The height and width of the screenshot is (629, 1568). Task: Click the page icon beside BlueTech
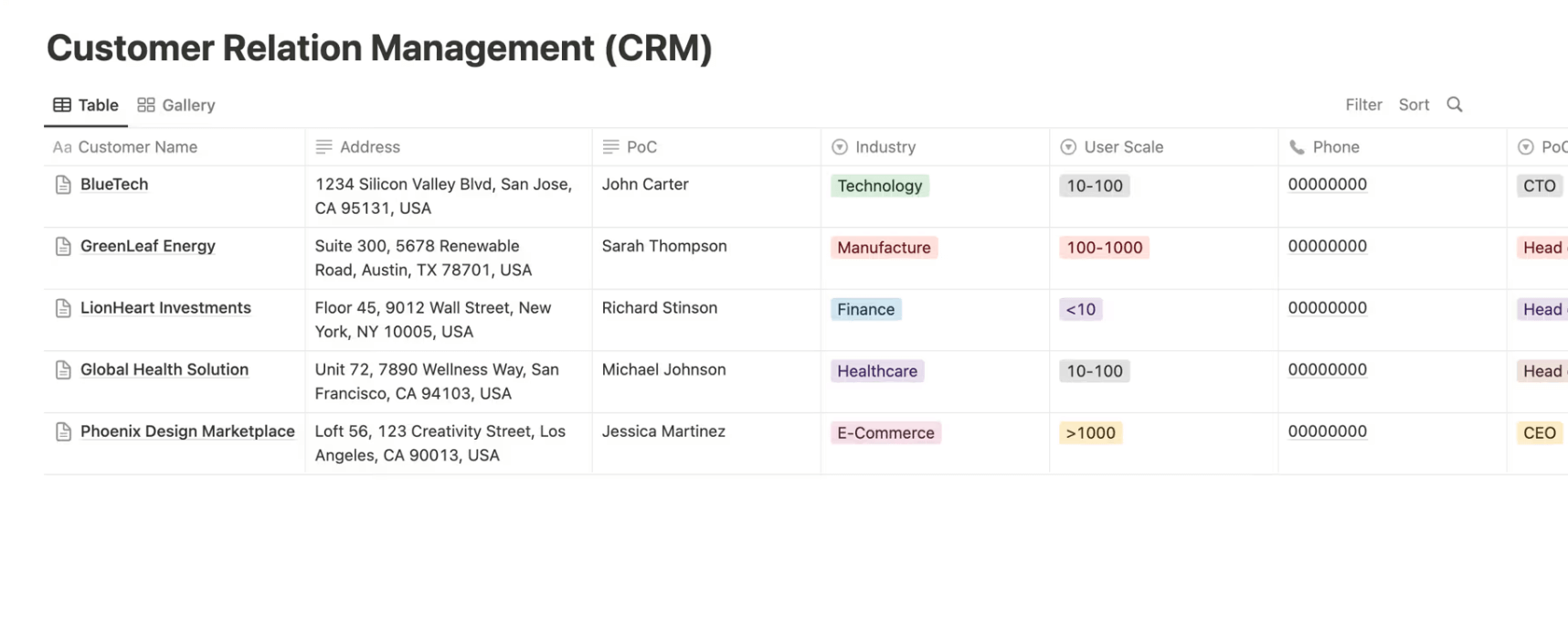tap(61, 185)
